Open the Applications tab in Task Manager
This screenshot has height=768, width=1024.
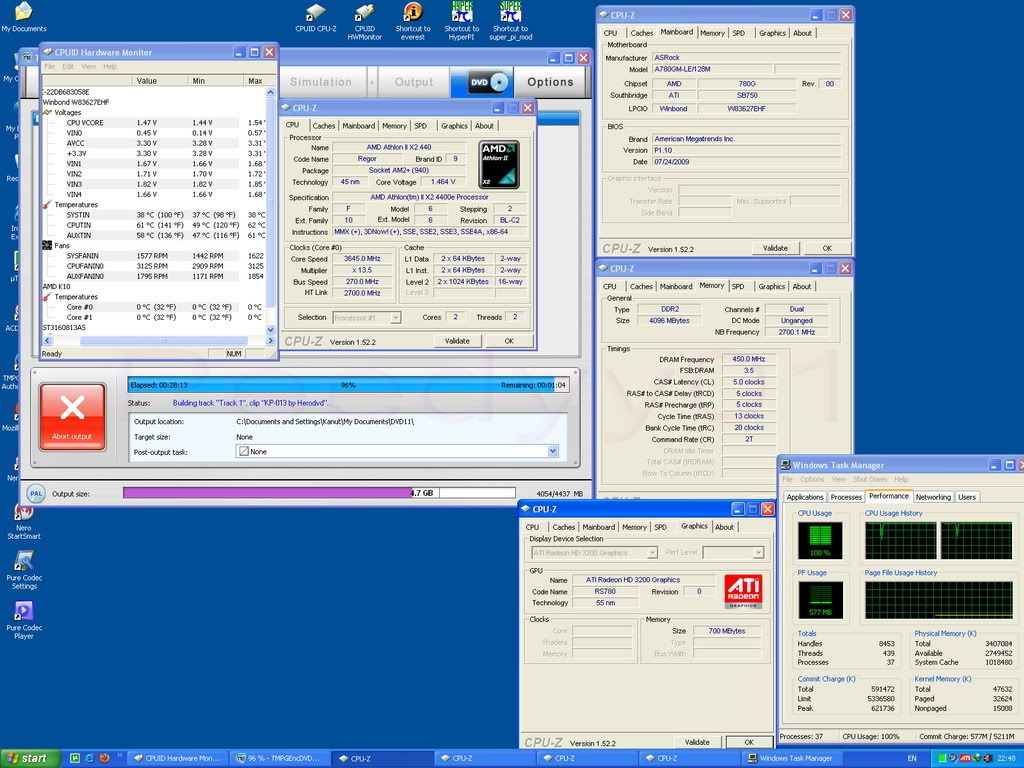pos(805,497)
